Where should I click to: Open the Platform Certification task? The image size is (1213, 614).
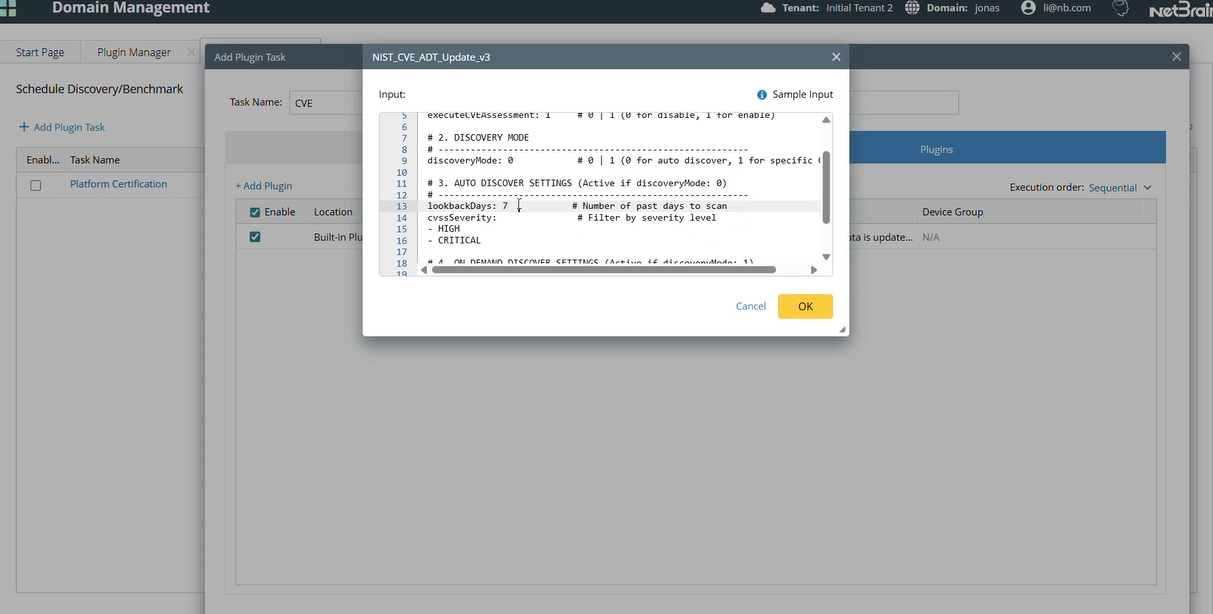118,184
